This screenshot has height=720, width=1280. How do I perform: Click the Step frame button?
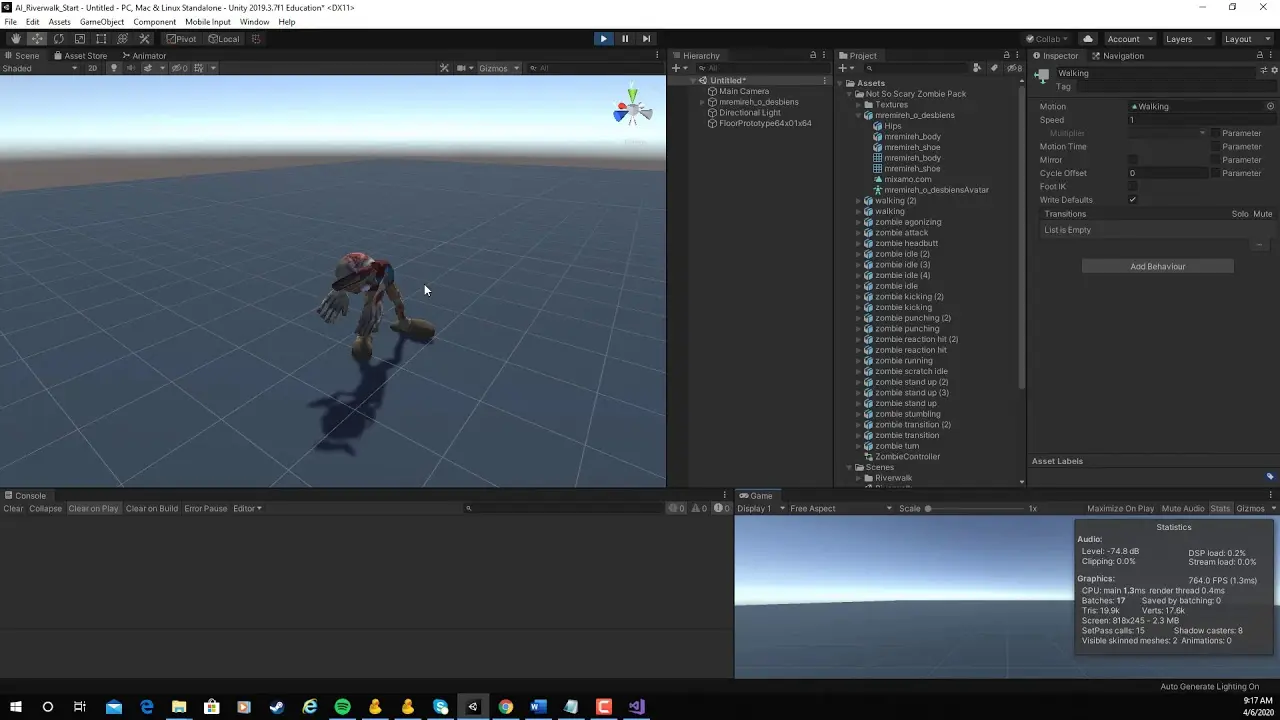647,39
